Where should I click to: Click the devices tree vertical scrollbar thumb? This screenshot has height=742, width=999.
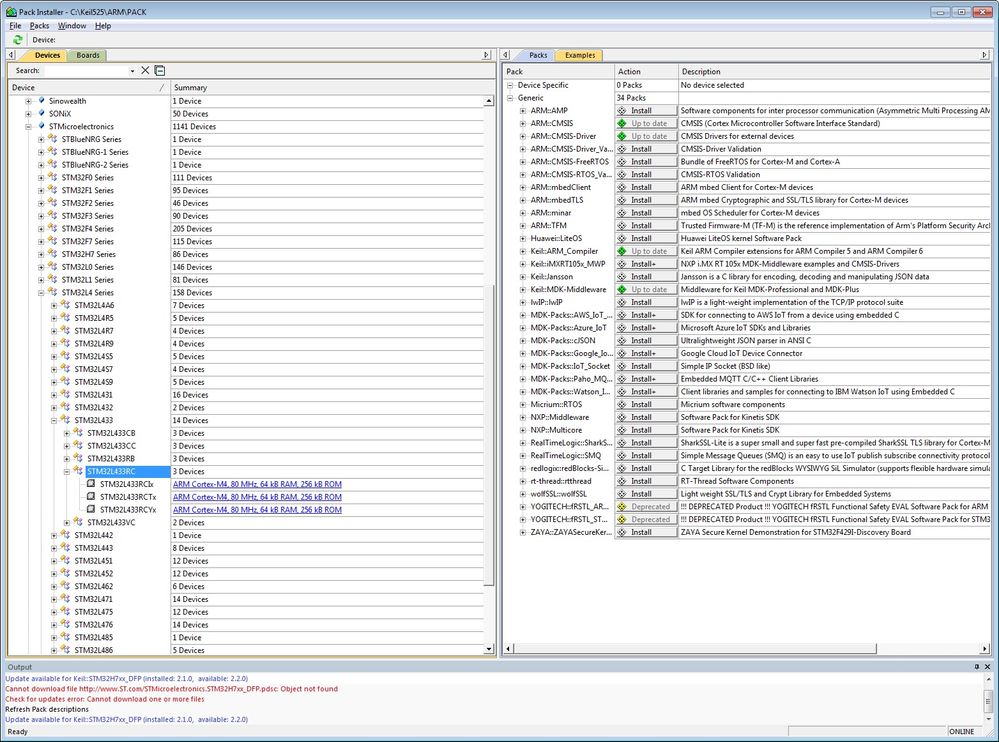click(x=489, y=436)
